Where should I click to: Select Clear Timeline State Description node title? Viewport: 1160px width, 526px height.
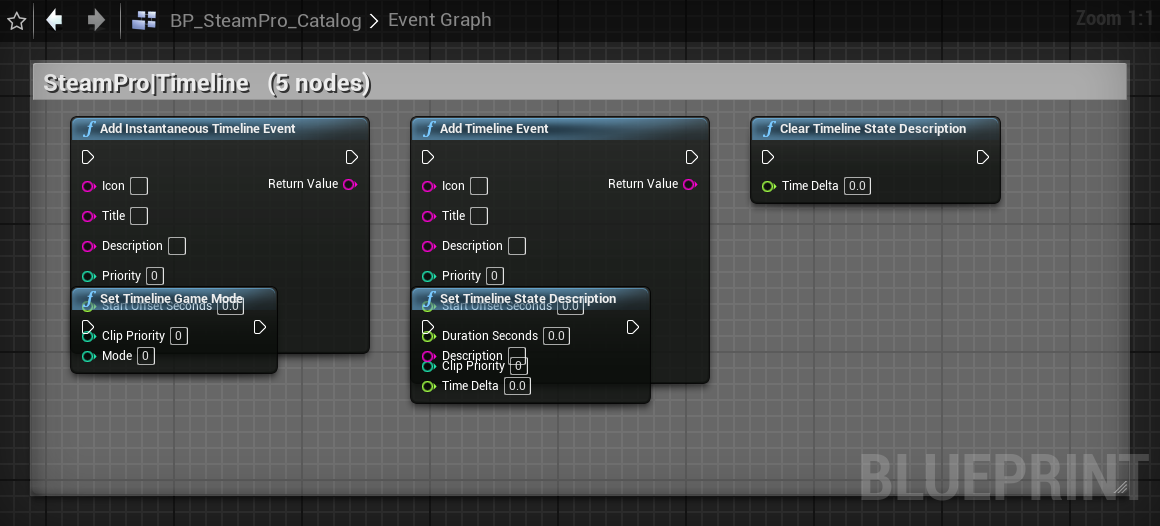tap(873, 129)
